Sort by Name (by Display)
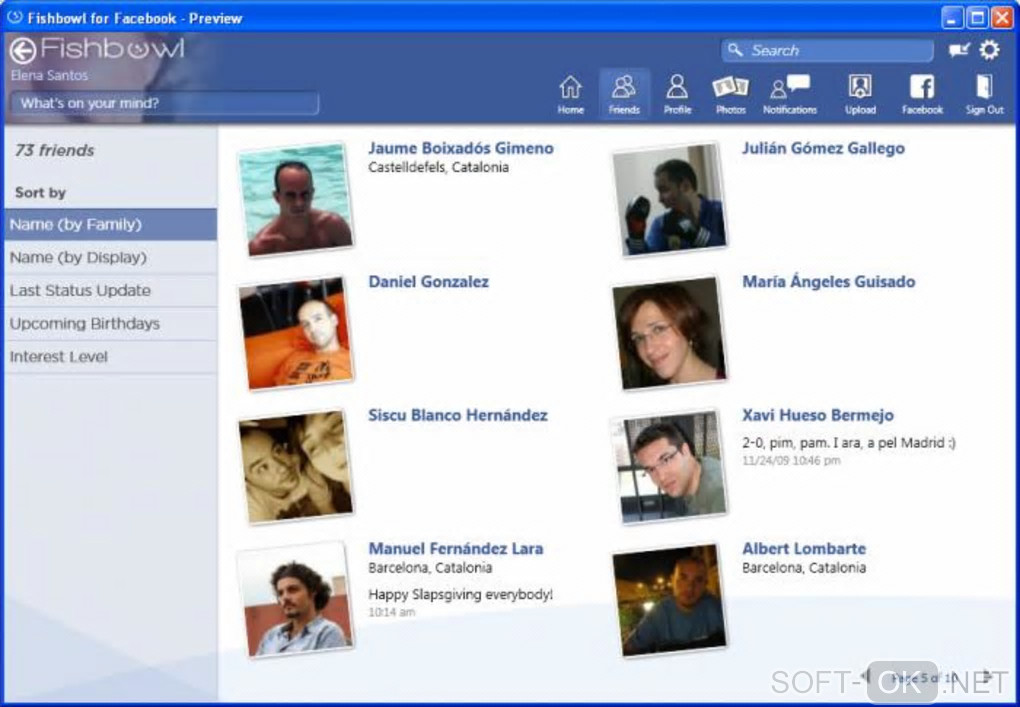This screenshot has height=707, width=1020. coord(110,258)
